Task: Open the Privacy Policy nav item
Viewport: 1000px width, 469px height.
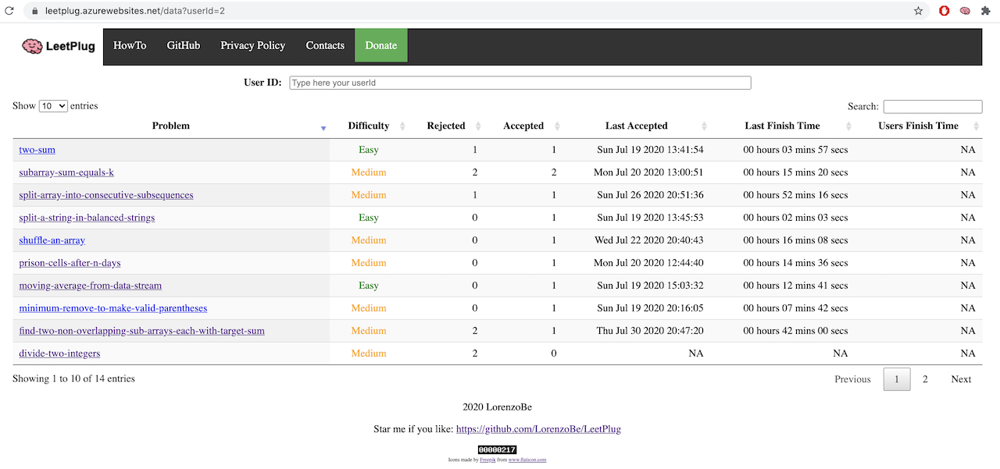Action: click(x=253, y=46)
